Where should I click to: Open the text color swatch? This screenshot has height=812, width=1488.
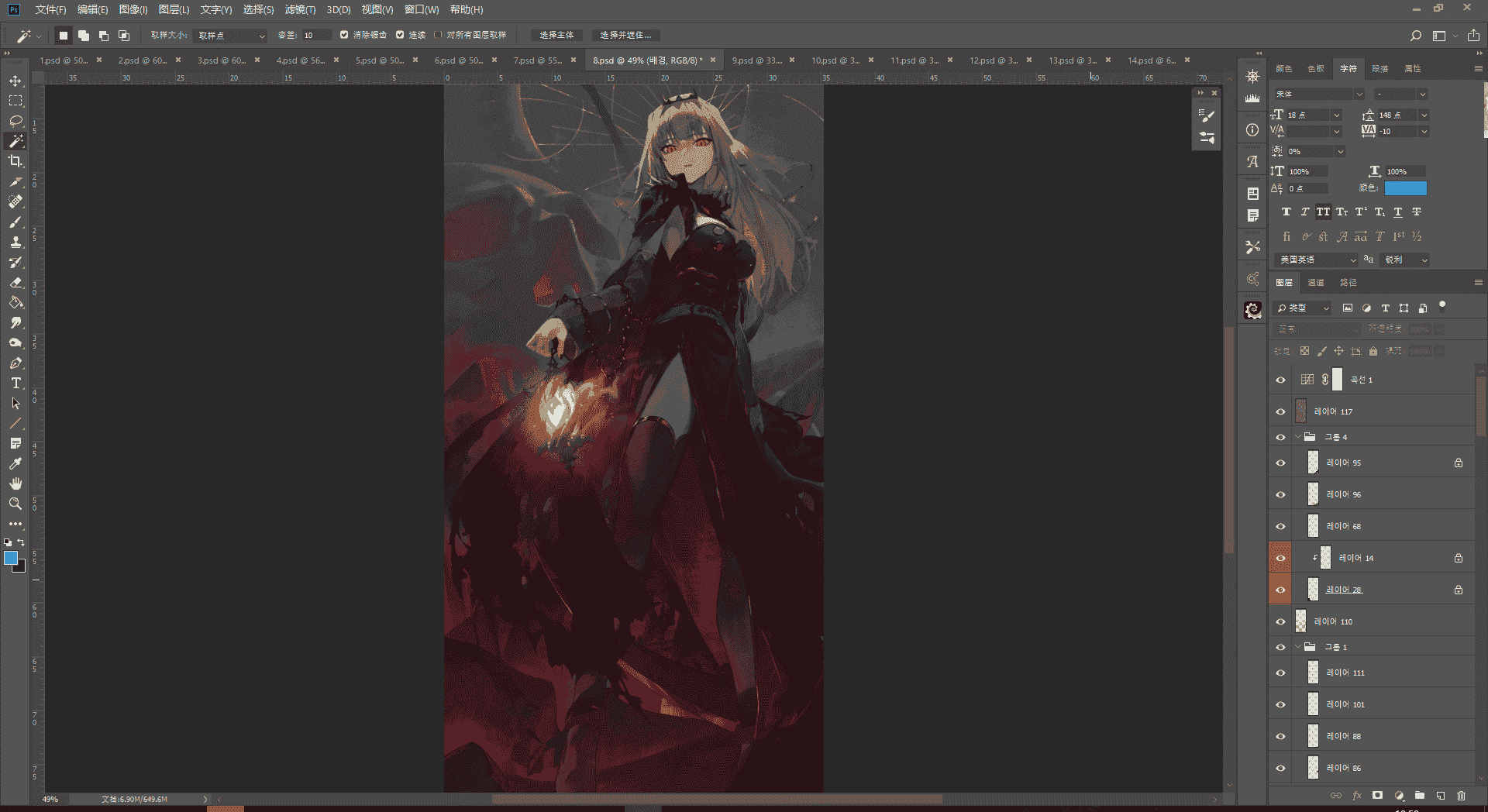(1405, 188)
